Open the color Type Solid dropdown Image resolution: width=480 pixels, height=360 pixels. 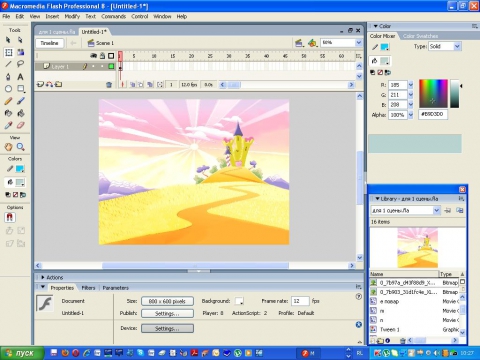tap(457, 46)
